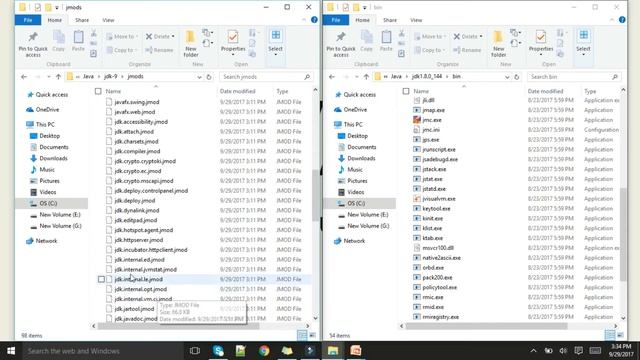The width and height of the screenshot is (640, 360).
Task: Select Downloads in jmods window sidebar
Action: pos(53,158)
